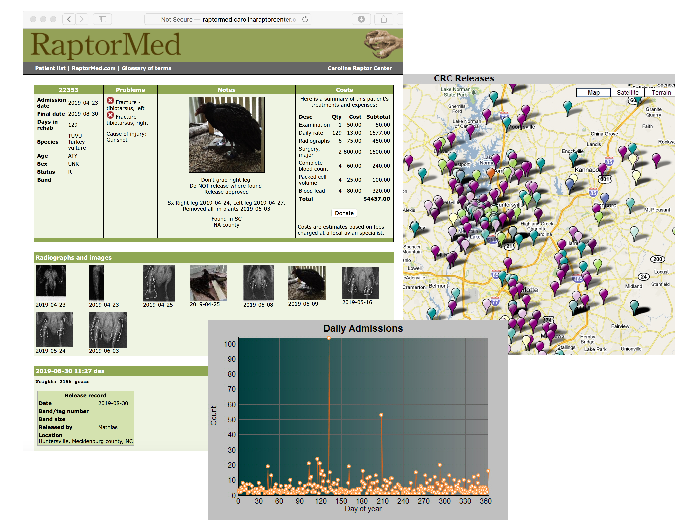
Task: Click the patient number 22353 header
Action: [x=68, y=90]
